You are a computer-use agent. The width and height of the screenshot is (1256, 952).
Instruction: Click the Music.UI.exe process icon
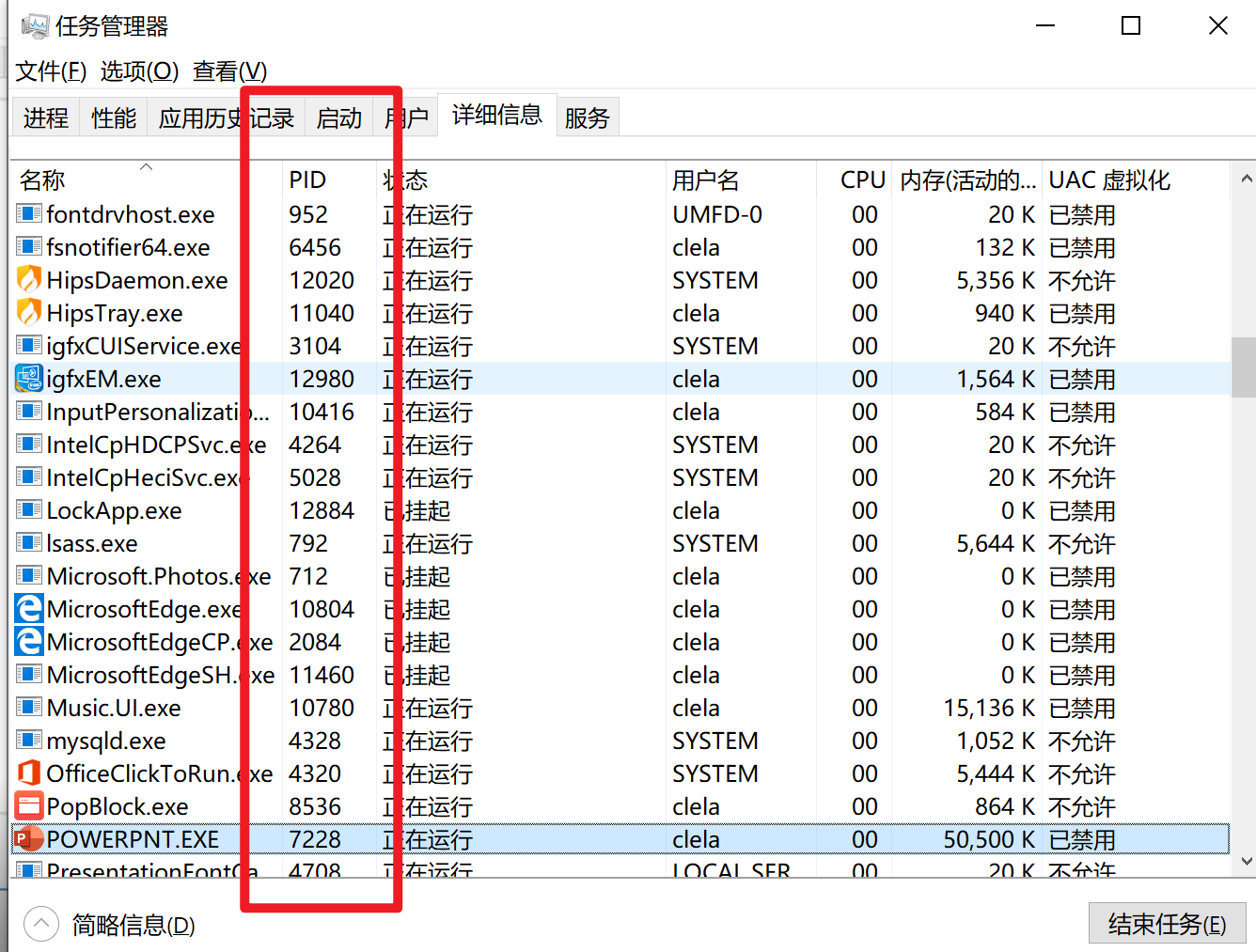pos(29,708)
